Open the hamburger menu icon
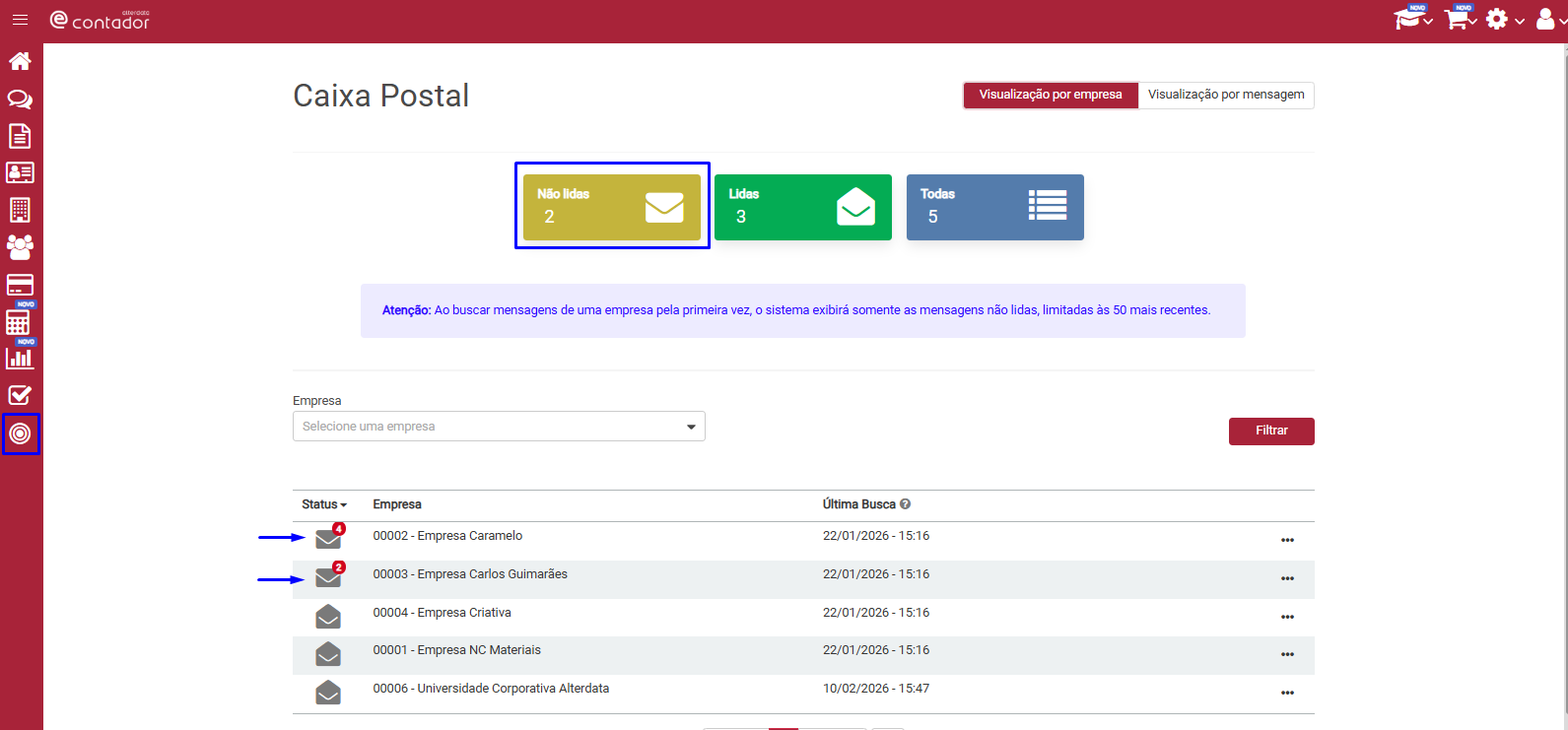Screen dimensions: 1568x730 tap(20, 20)
